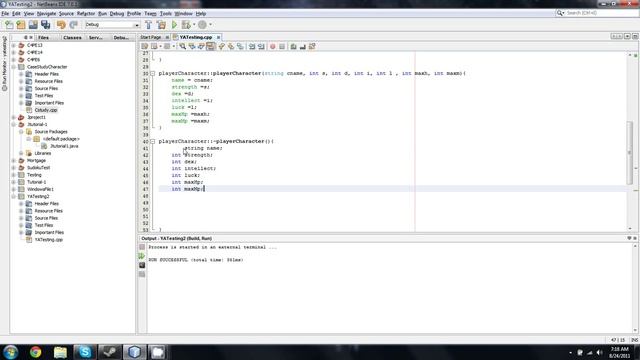This screenshot has width=640, height=360.
Task: Select the SudokuTest project
Action: click(x=38, y=168)
